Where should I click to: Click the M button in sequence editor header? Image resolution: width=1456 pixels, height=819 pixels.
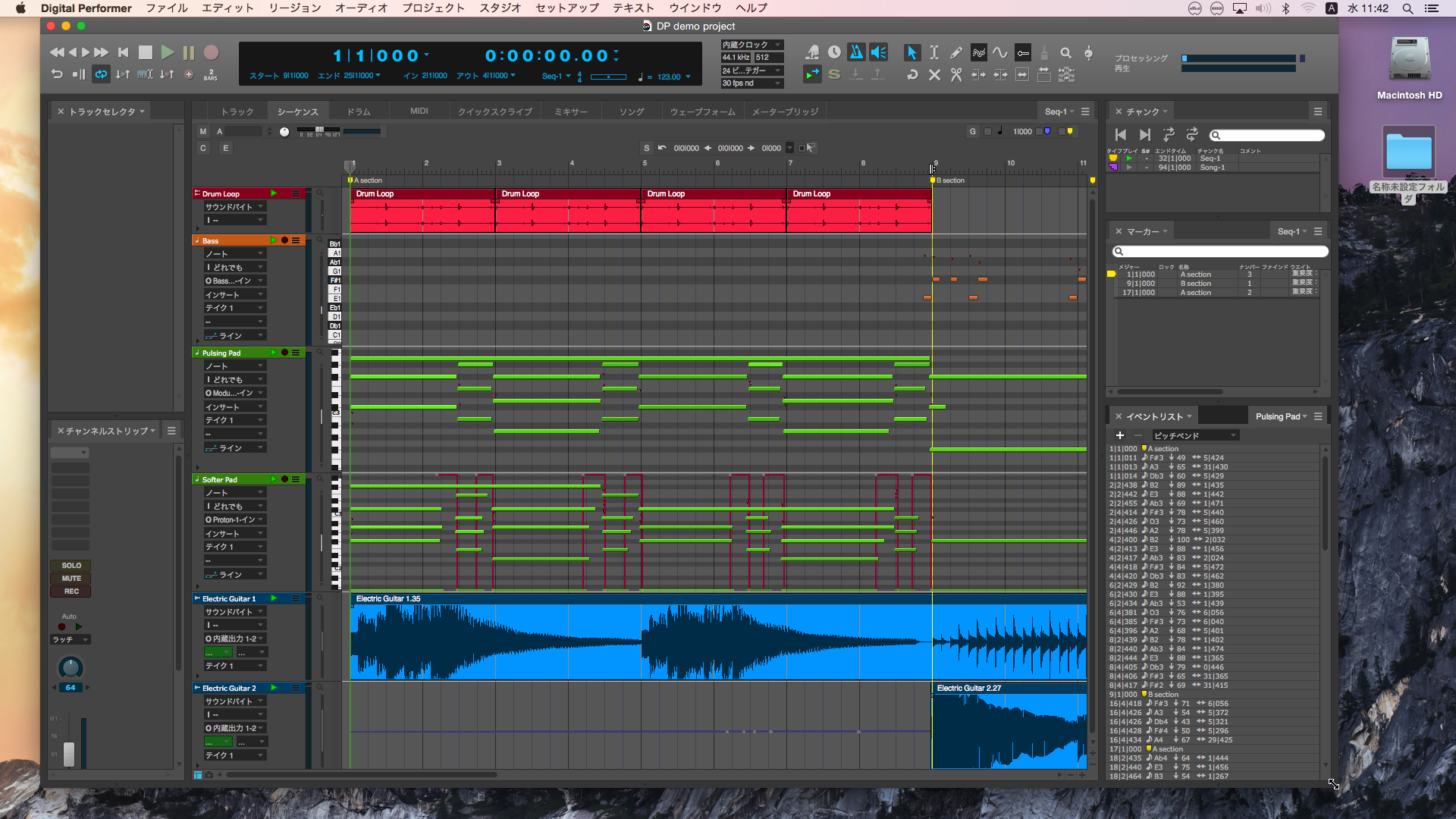coord(203,131)
